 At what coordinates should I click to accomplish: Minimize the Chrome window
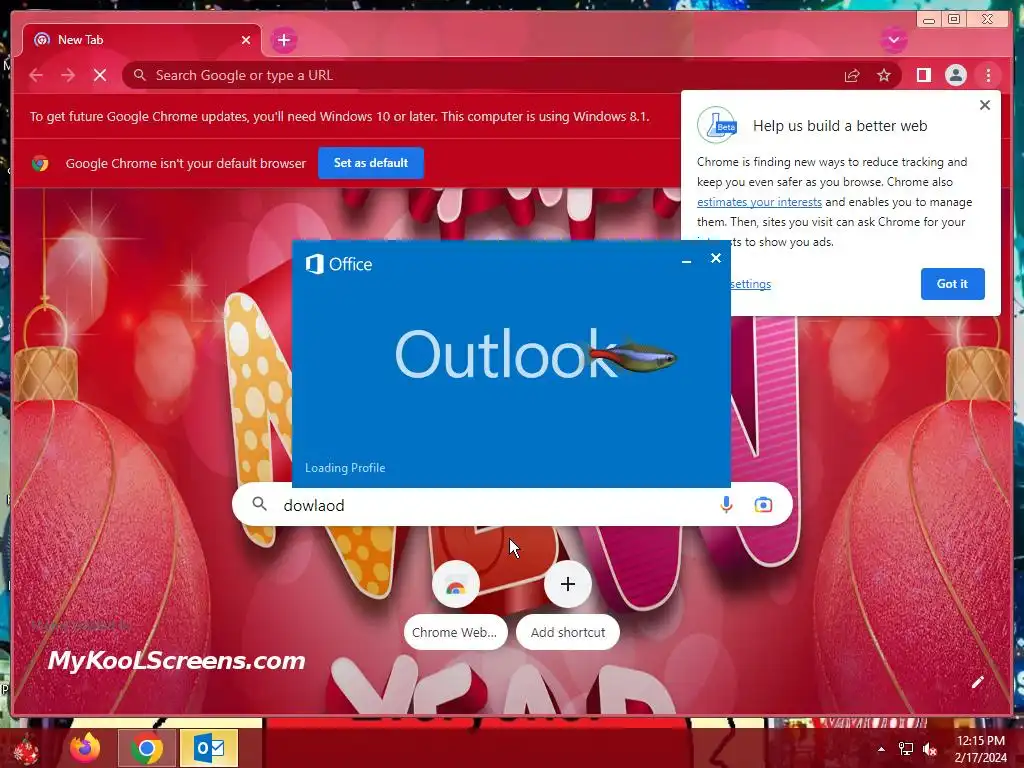click(x=929, y=20)
